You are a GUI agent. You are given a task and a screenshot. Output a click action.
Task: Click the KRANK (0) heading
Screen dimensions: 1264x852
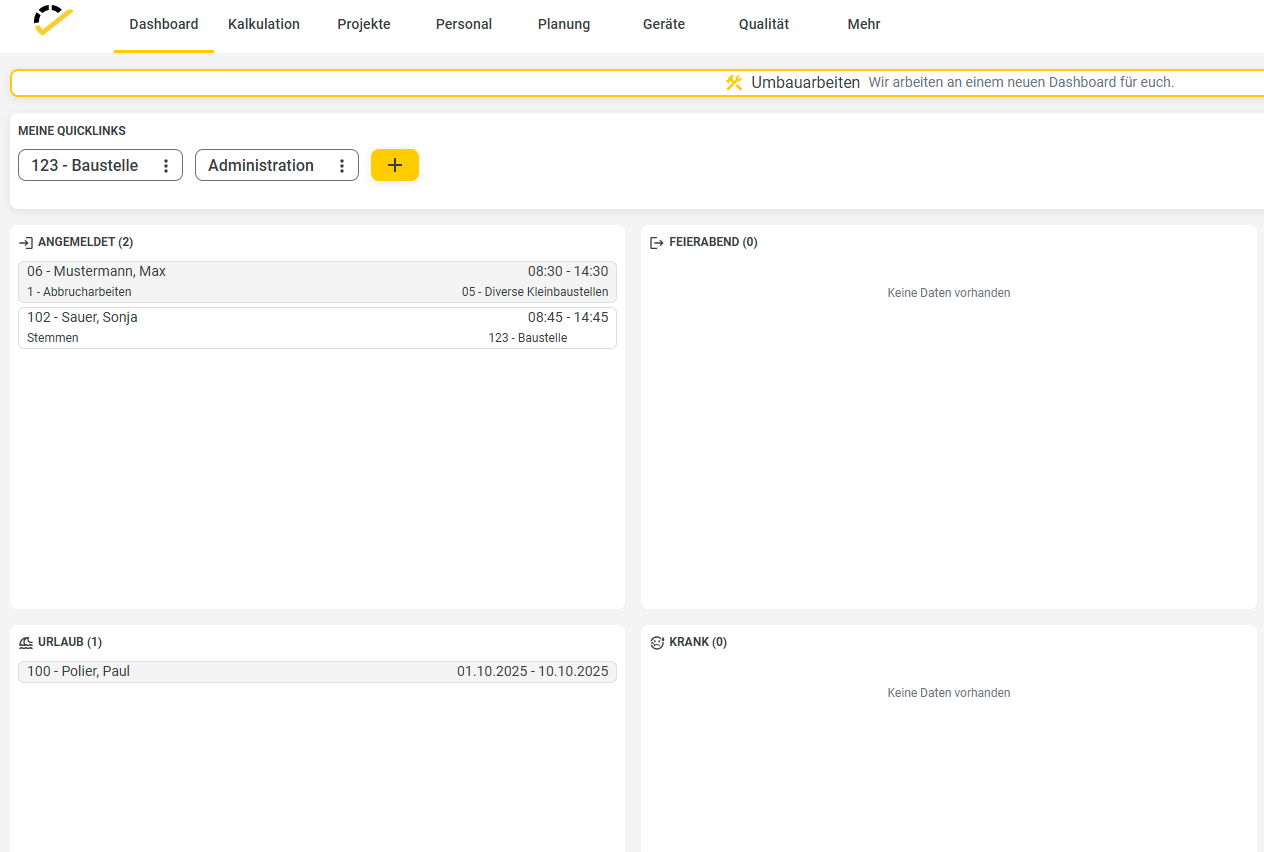click(698, 642)
